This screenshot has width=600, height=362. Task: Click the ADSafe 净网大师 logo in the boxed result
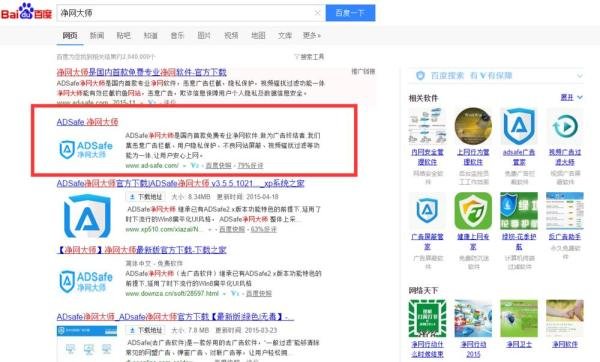[86, 149]
